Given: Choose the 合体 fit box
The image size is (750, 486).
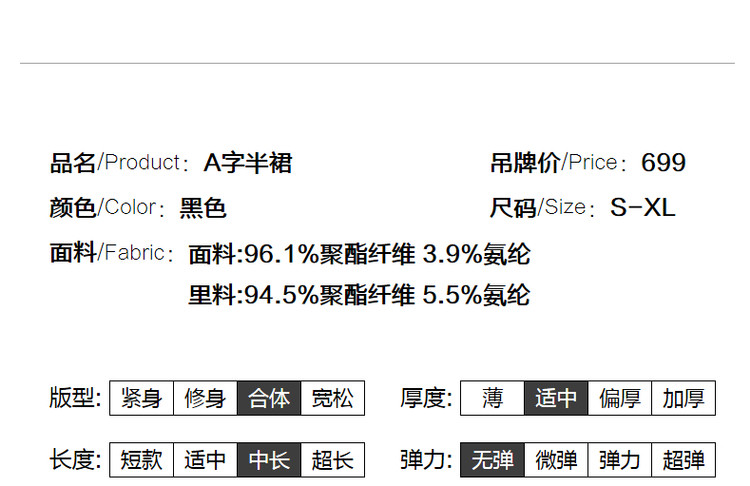Looking at the screenshot, I should click(269, 398).
